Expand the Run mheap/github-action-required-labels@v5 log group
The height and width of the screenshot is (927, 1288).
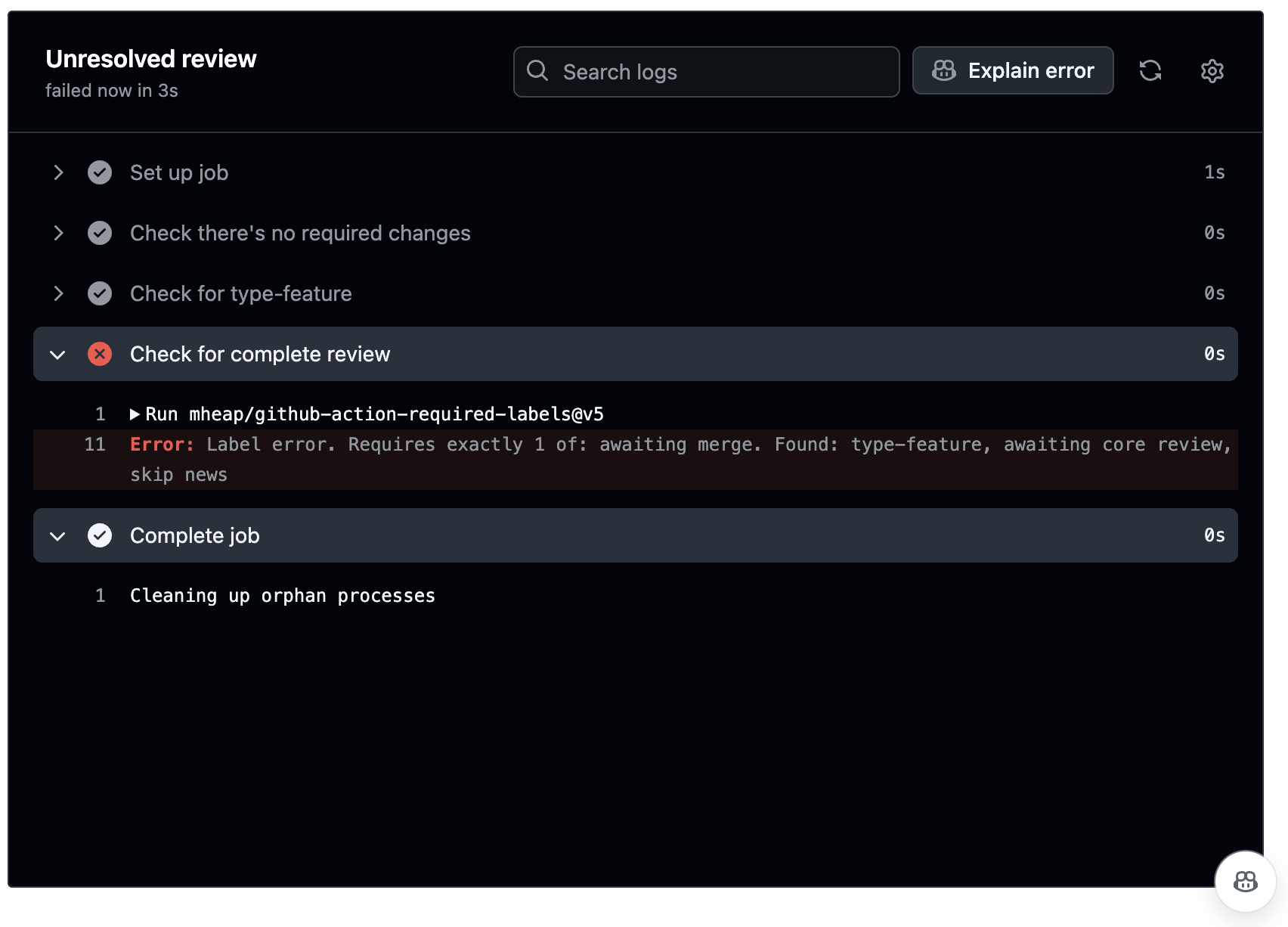(x=135, y=414)
